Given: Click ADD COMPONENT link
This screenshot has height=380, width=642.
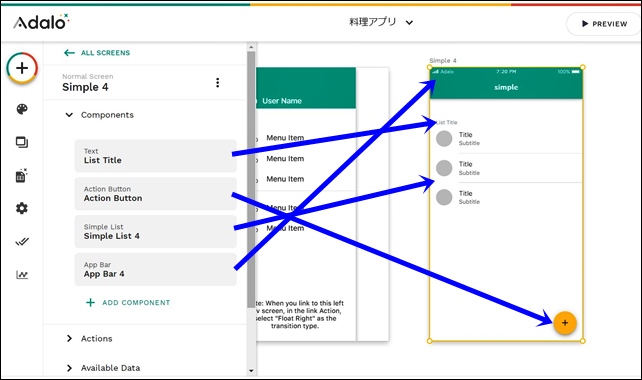Looking at the screenshot, I should tap(128, 303).
